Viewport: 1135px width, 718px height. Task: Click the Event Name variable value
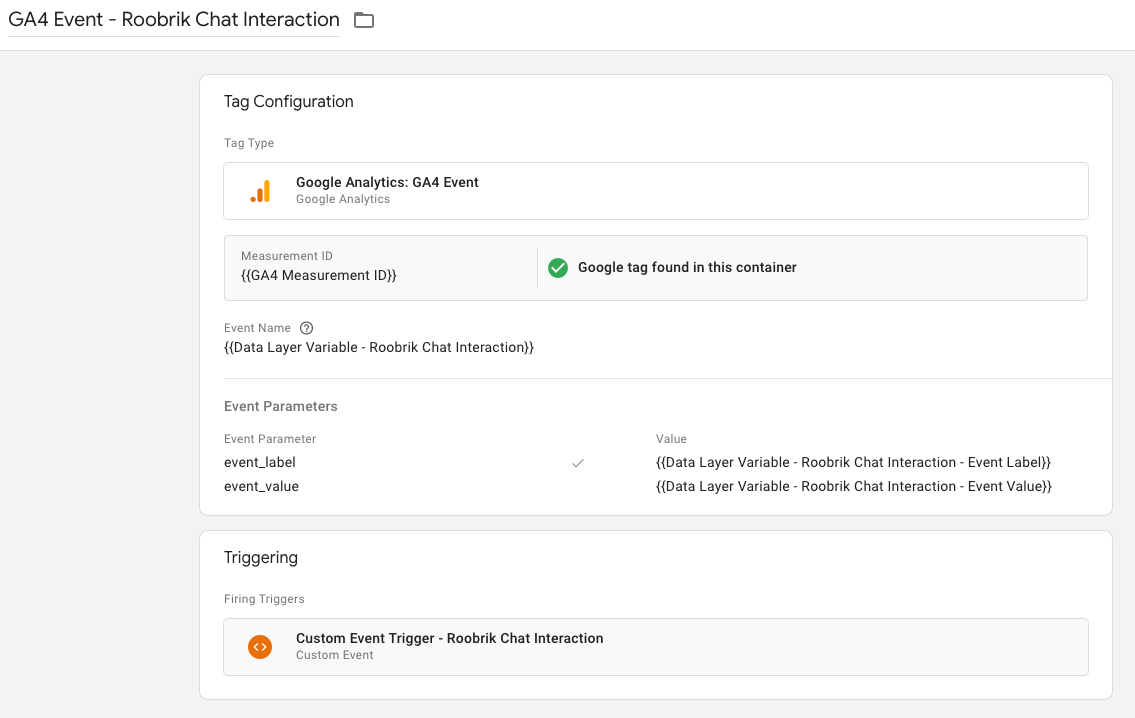(x=379, y=348)
